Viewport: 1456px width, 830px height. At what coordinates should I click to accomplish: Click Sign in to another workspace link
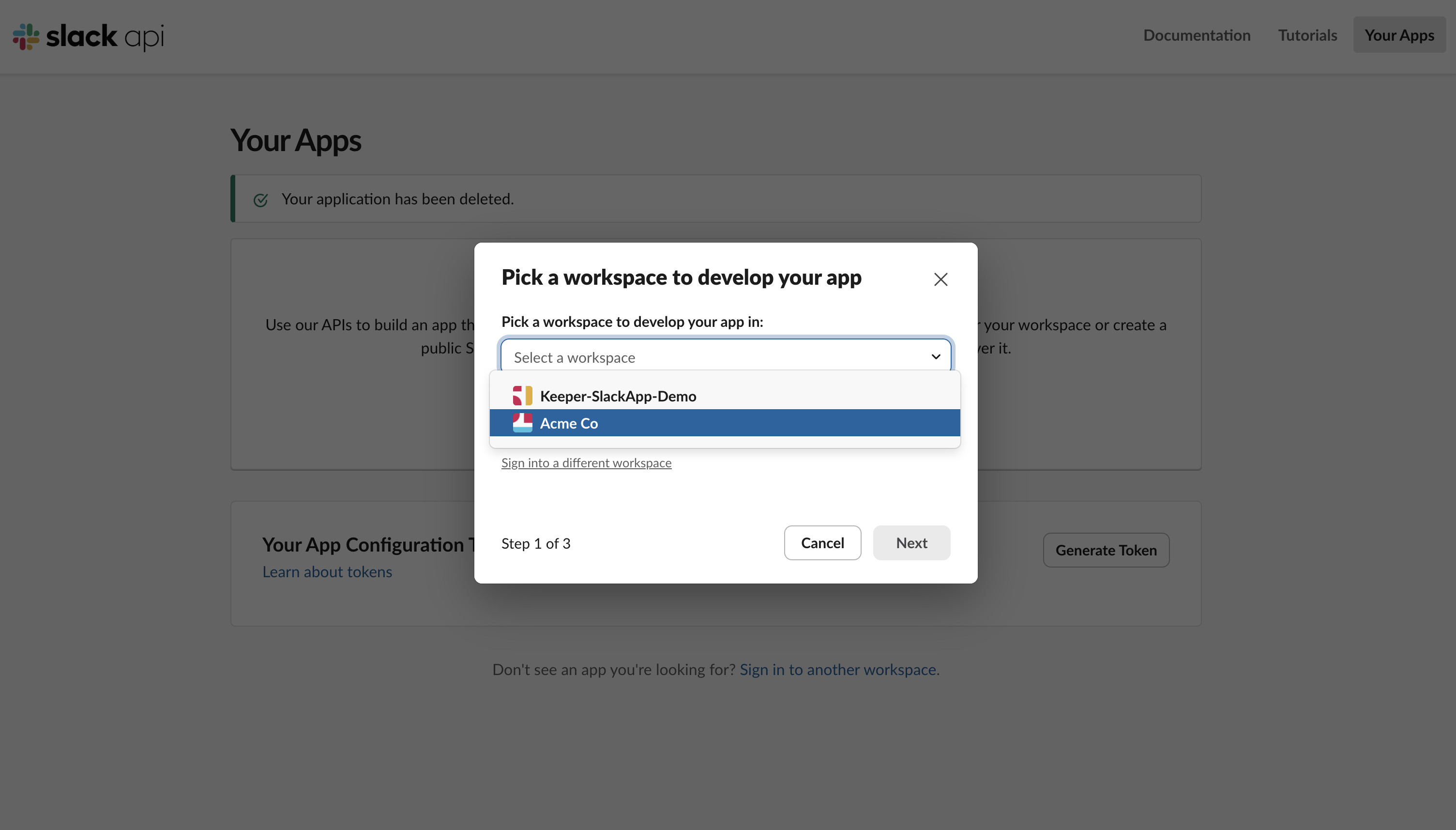[x=837, y=669]
